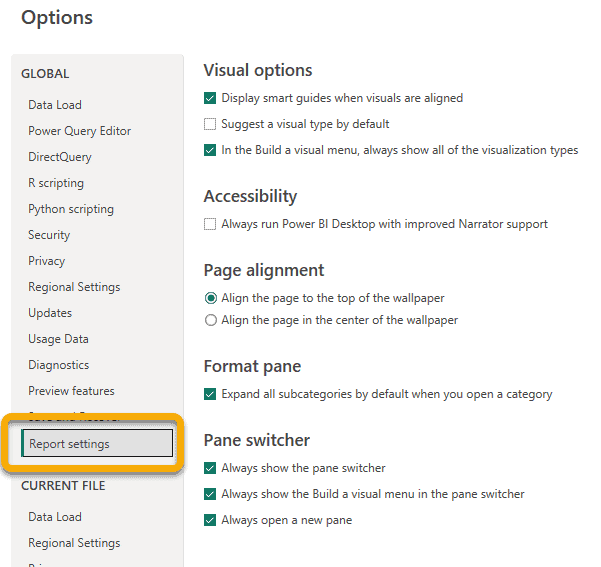This screenshot has height=567, width=601.
Task: Select Report settings category
Action: (97, 444)
